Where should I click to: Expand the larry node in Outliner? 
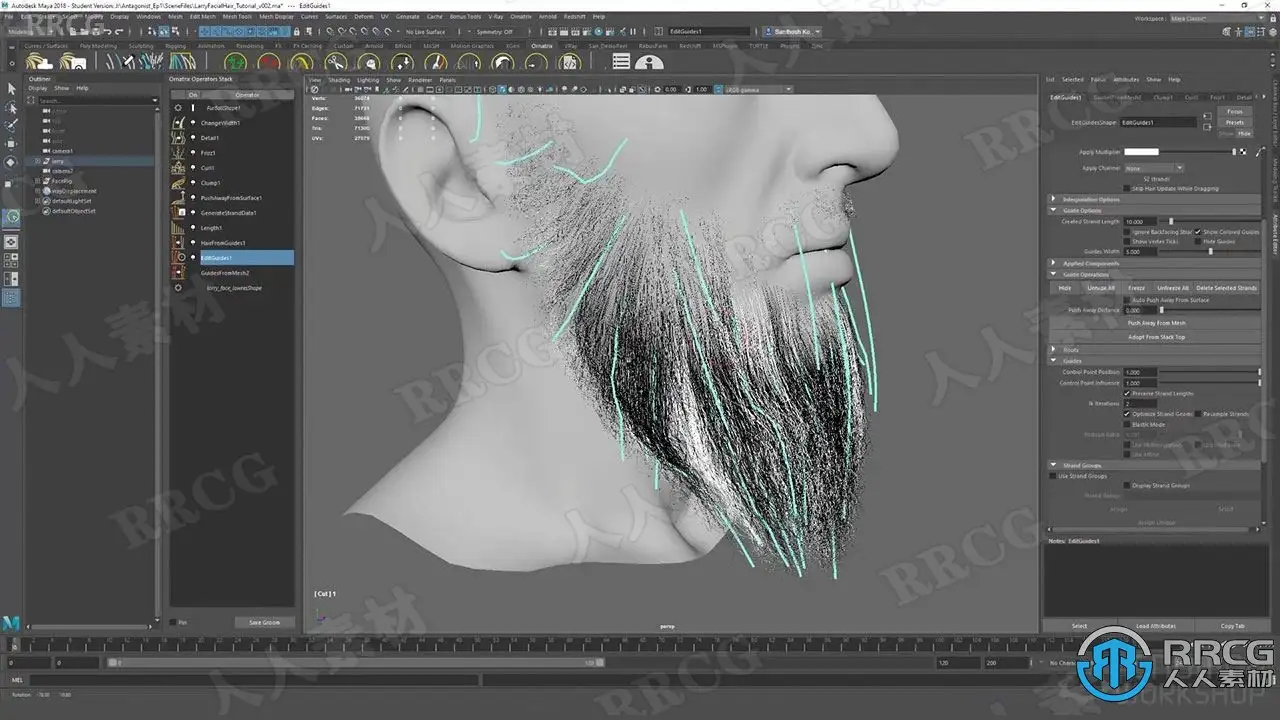coord(38,161)
